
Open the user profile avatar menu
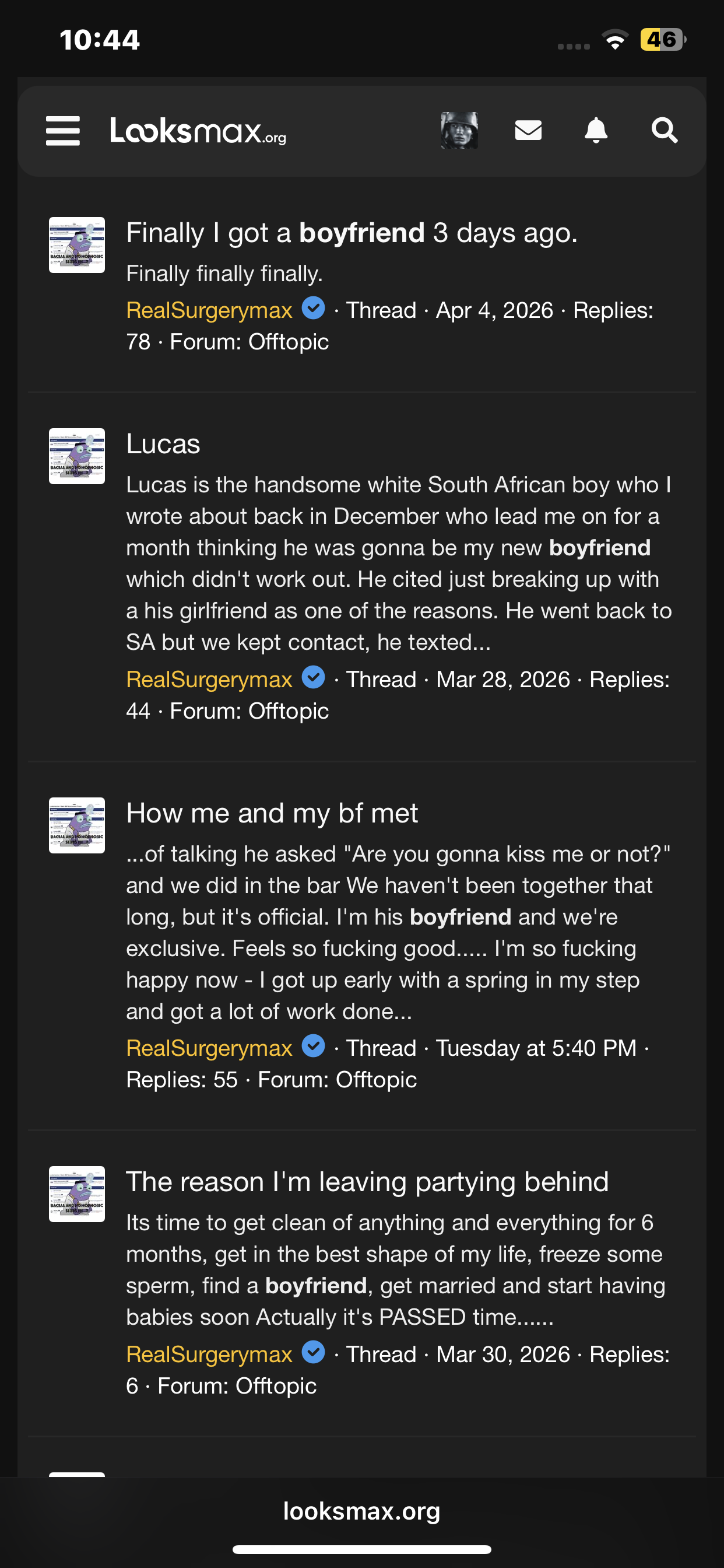(459, 130)
